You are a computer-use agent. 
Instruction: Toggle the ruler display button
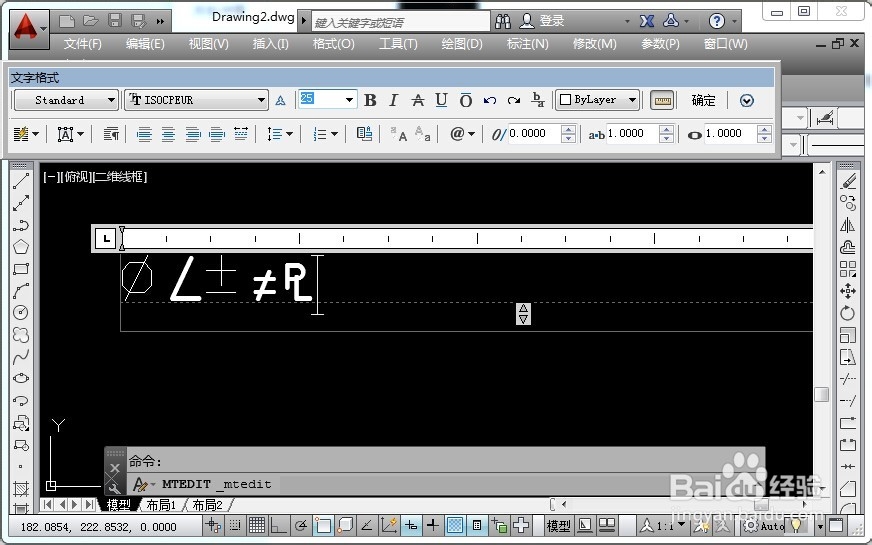(x=662, y=101)
